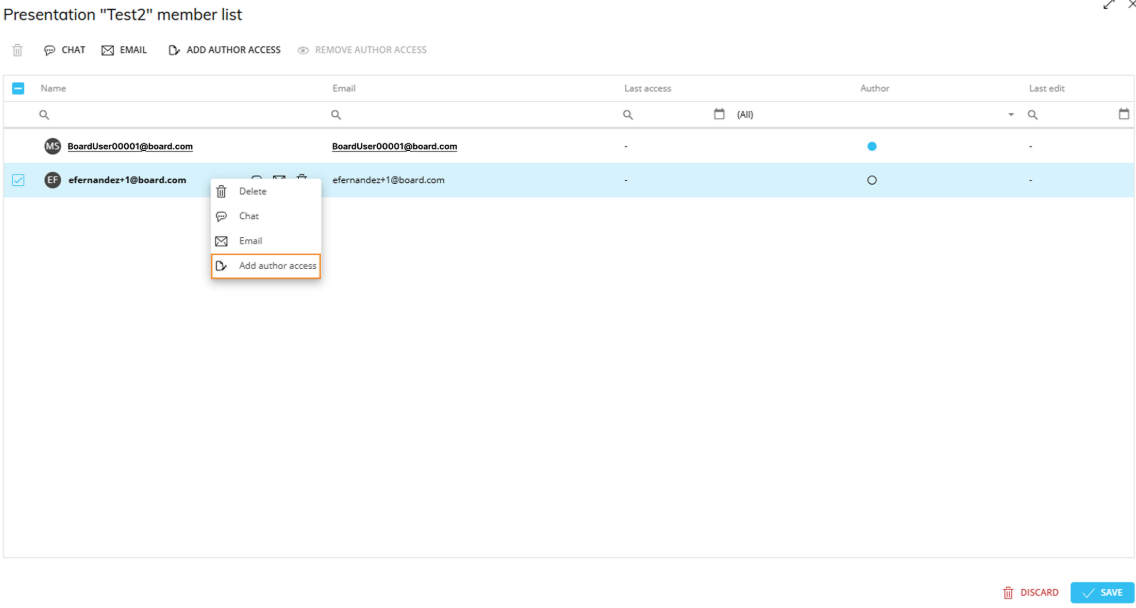Open the Last edit calendar picker
This screenshot has width=1136, height=608.
1124,114
